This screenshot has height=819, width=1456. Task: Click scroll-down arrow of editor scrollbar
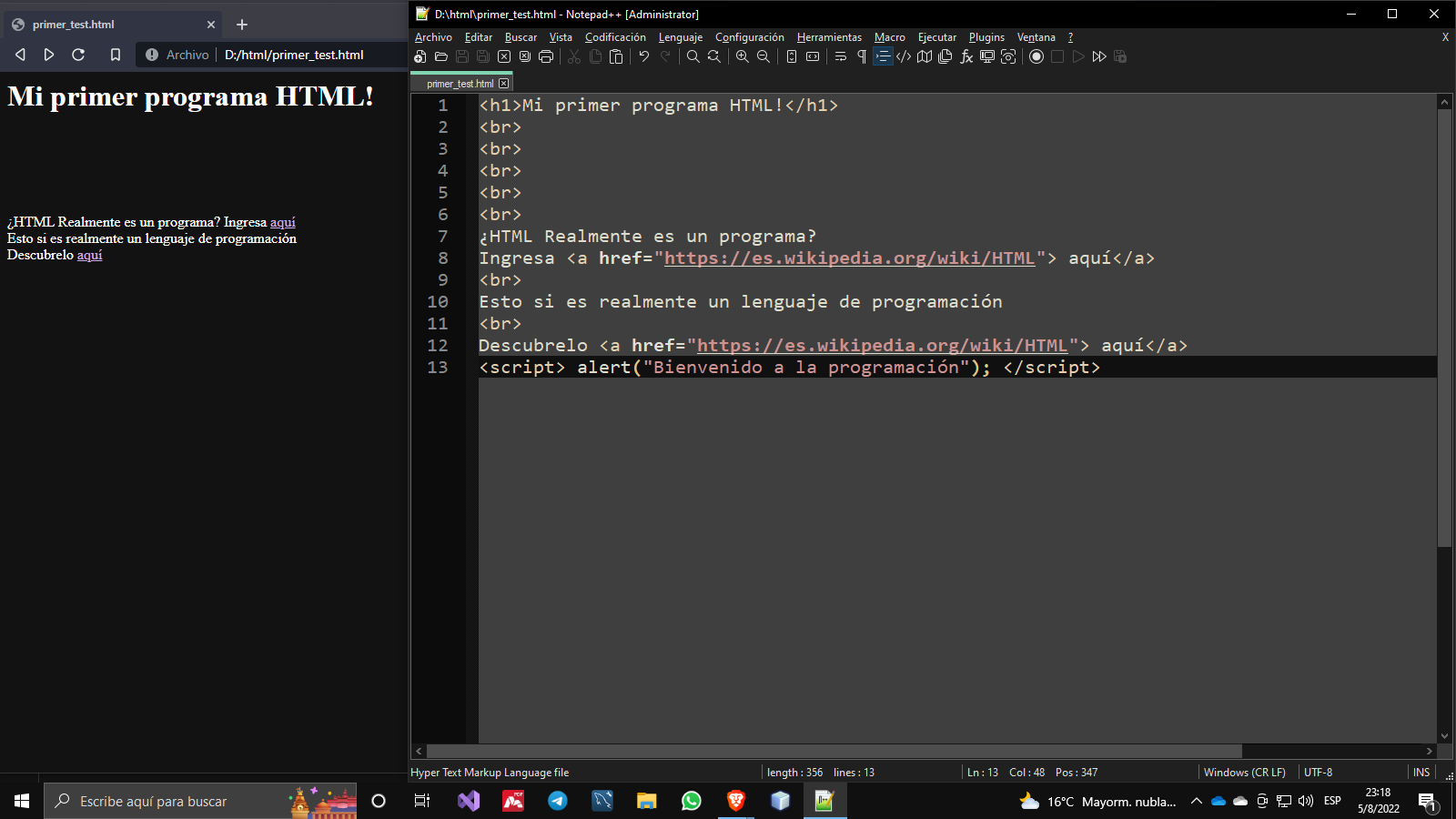pyautogui.click(x=1444, y=736)
